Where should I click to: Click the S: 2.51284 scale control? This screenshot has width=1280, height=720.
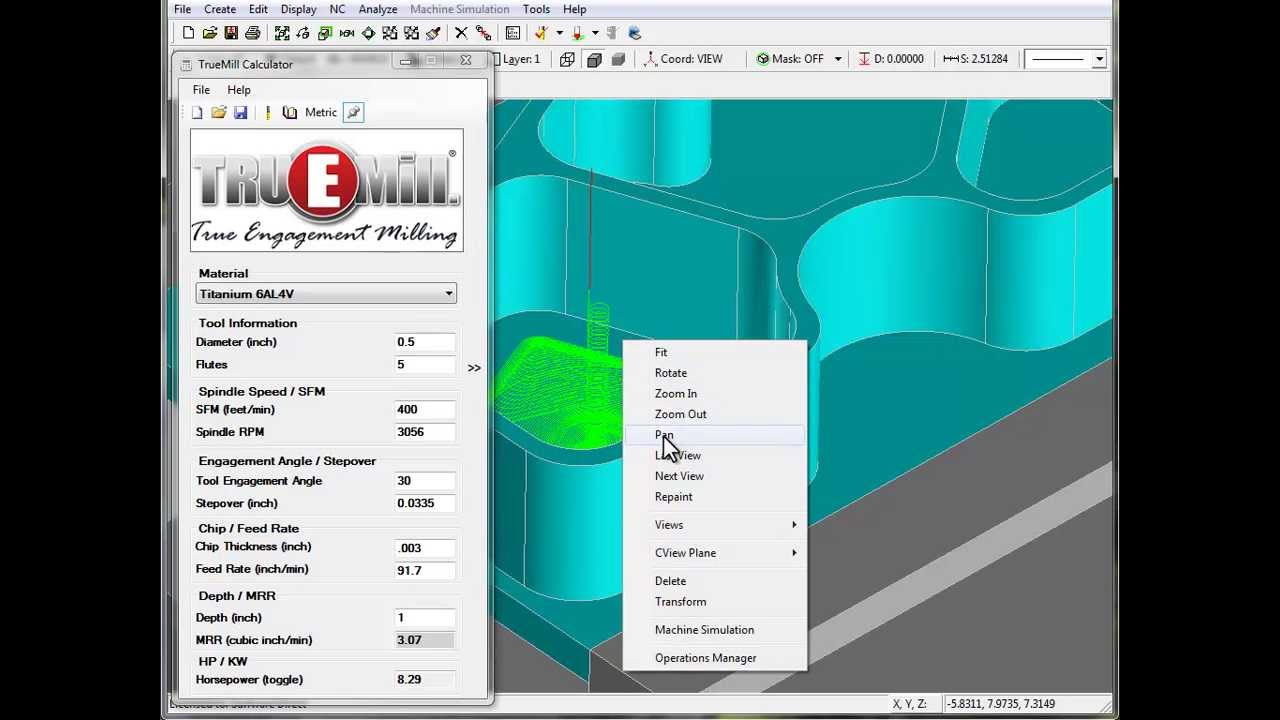[976, 59]
